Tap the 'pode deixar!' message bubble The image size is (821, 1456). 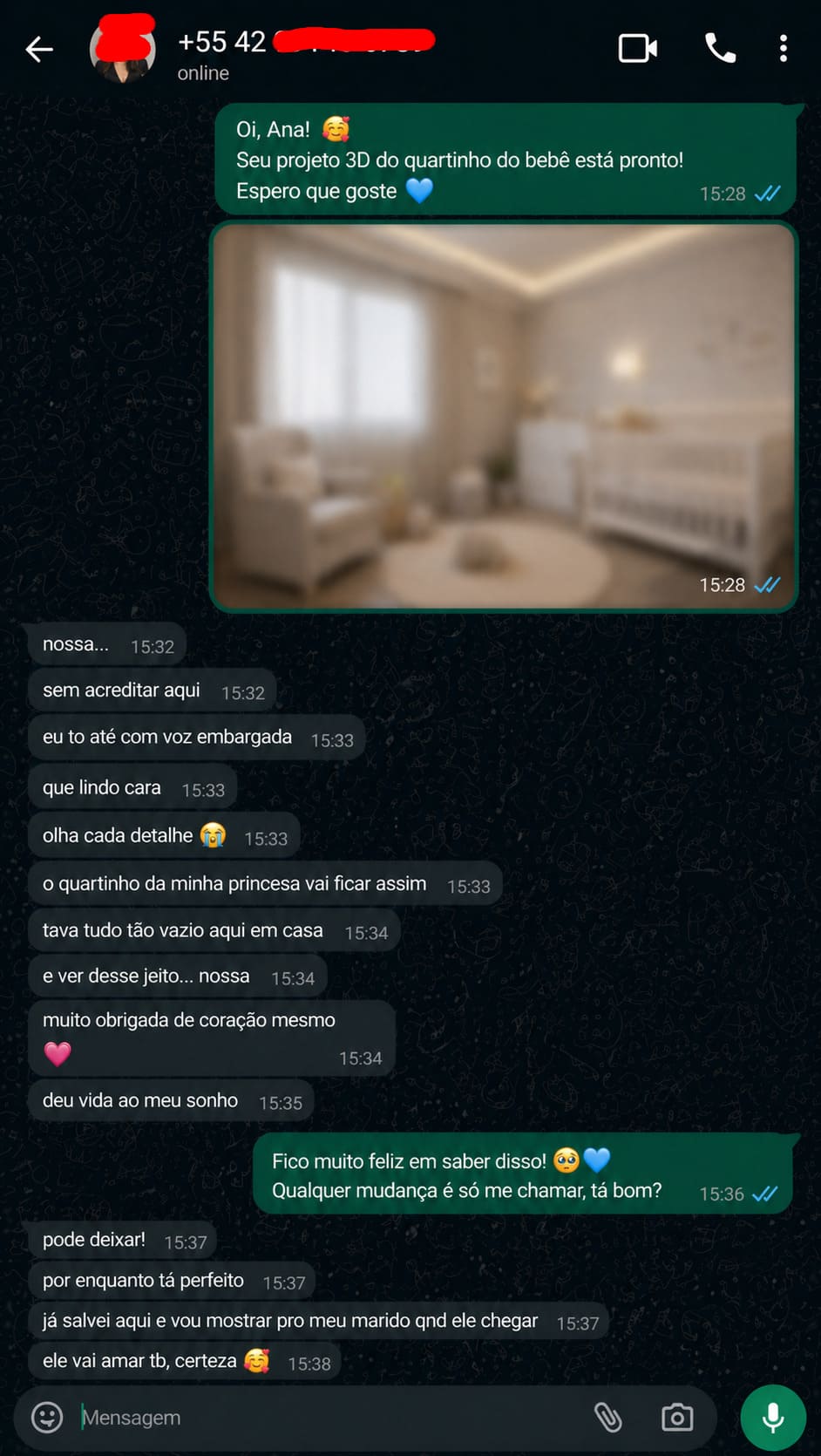click(123, 1241)
